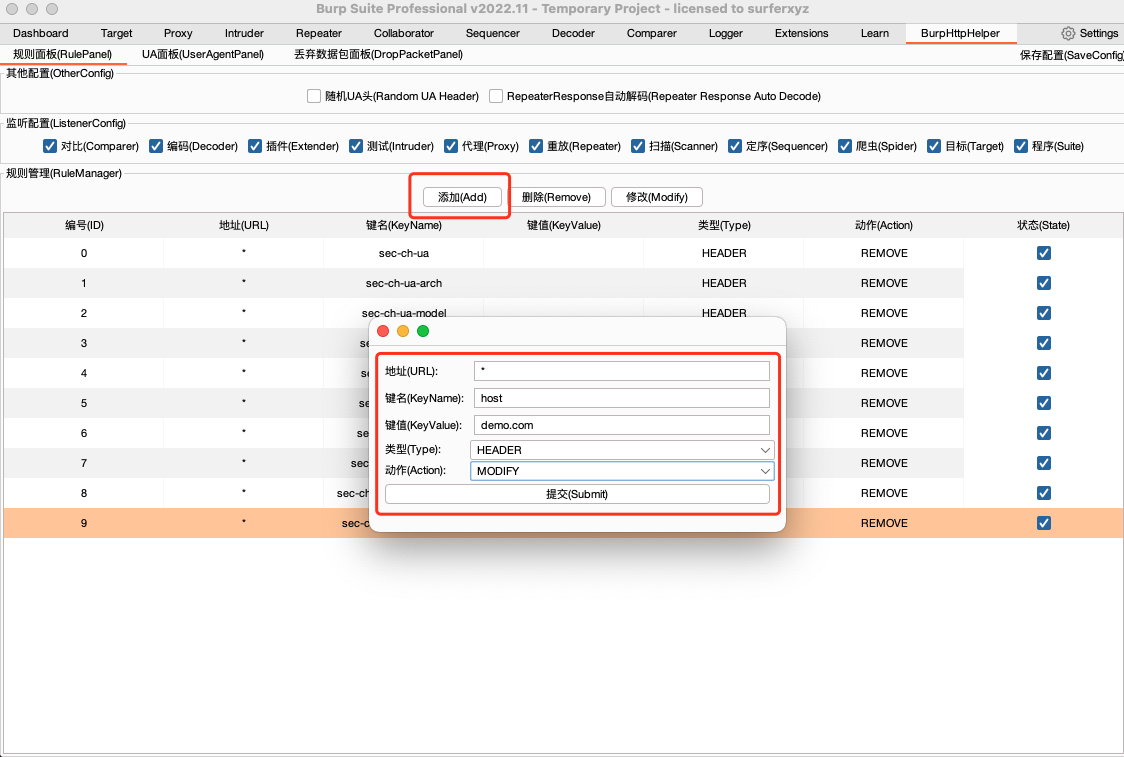The height and width of the screenshot is (757, 1124).
Task: Toggle the Sequencer listener checkbox
Action: 734,146
